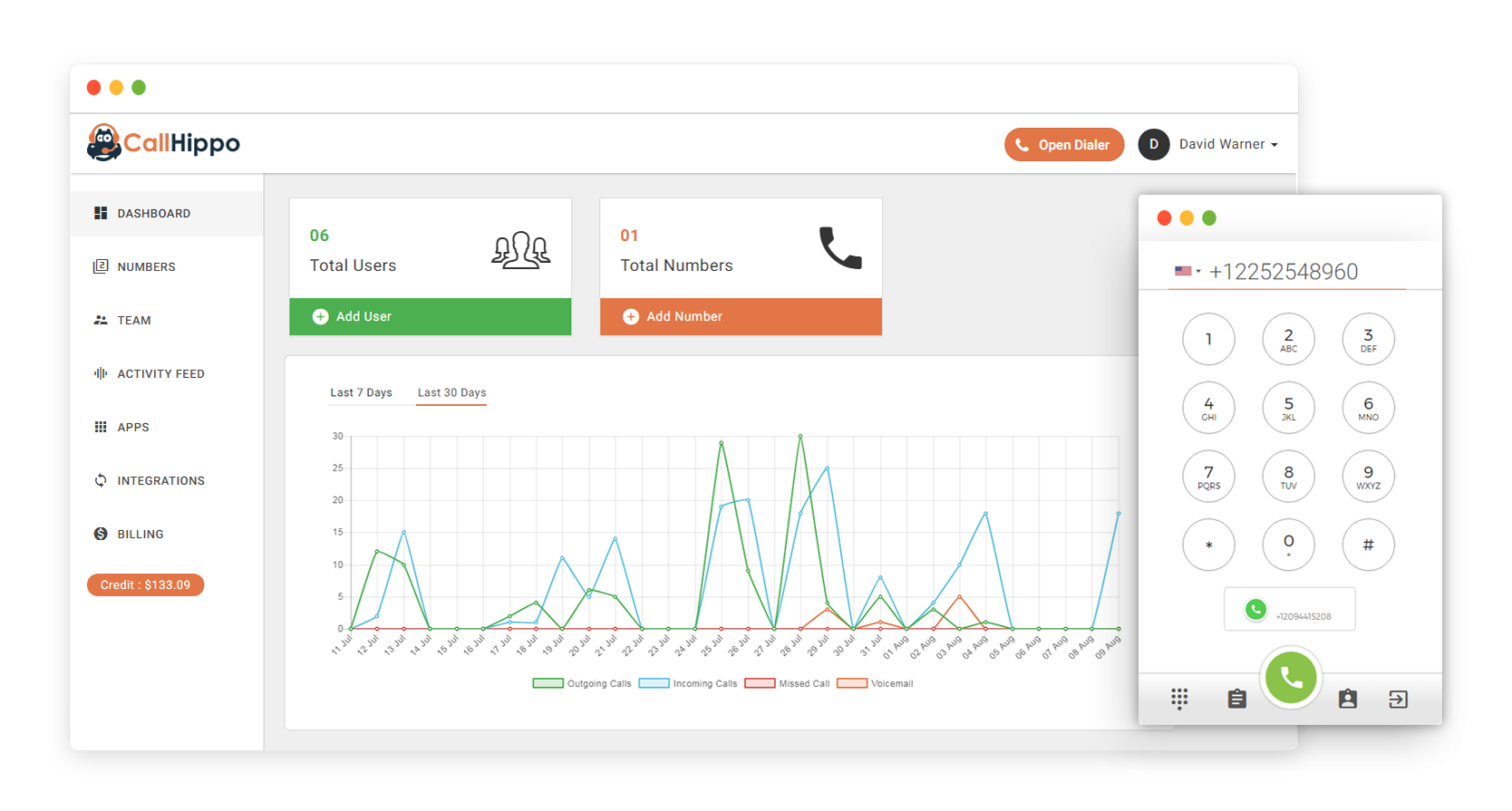Click the CallHippo logo
This screenshot has width=1512, height=811.
163,143
